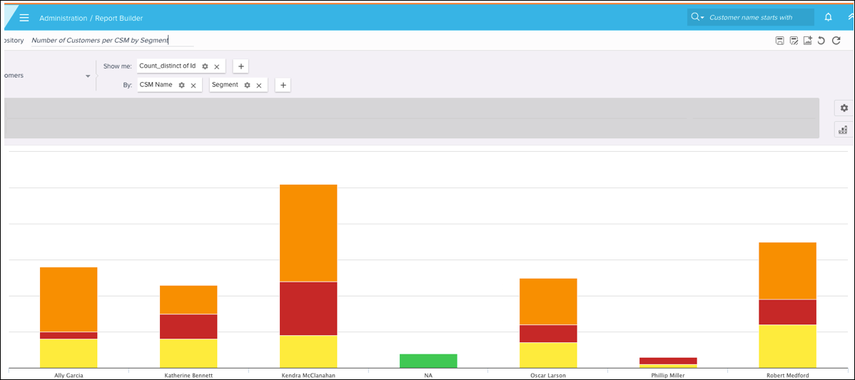Click the add to dashboard chart icon

[x=808, y=40]
